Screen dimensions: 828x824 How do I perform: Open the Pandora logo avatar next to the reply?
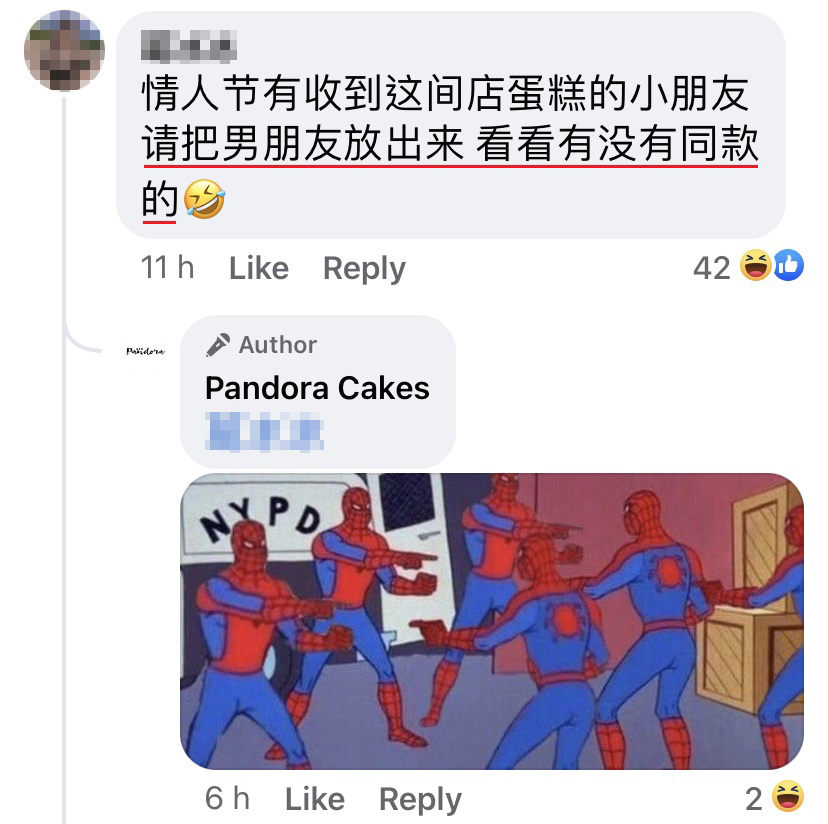point(145,351)
